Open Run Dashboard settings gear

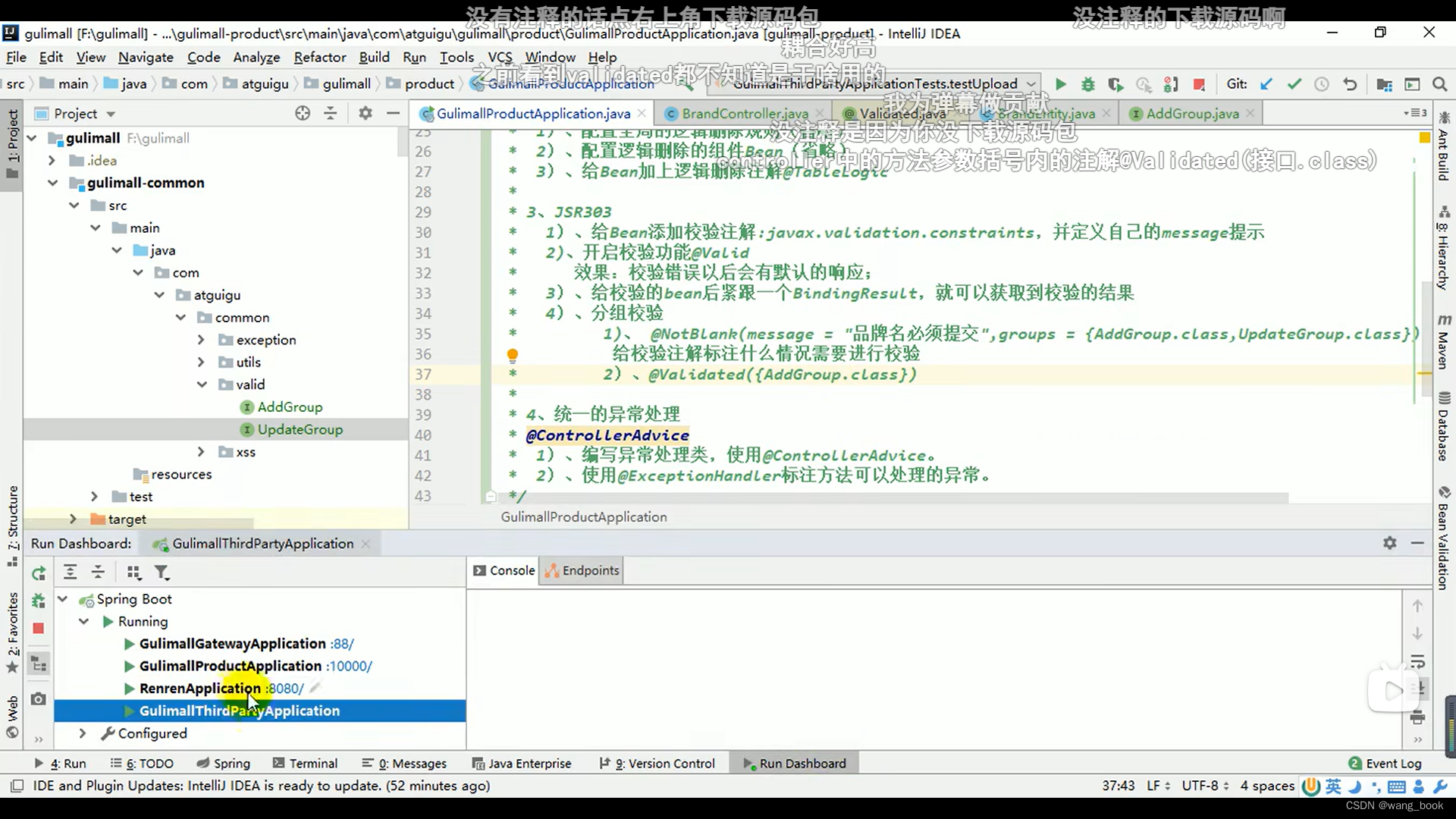click(x=1389, y=543)
